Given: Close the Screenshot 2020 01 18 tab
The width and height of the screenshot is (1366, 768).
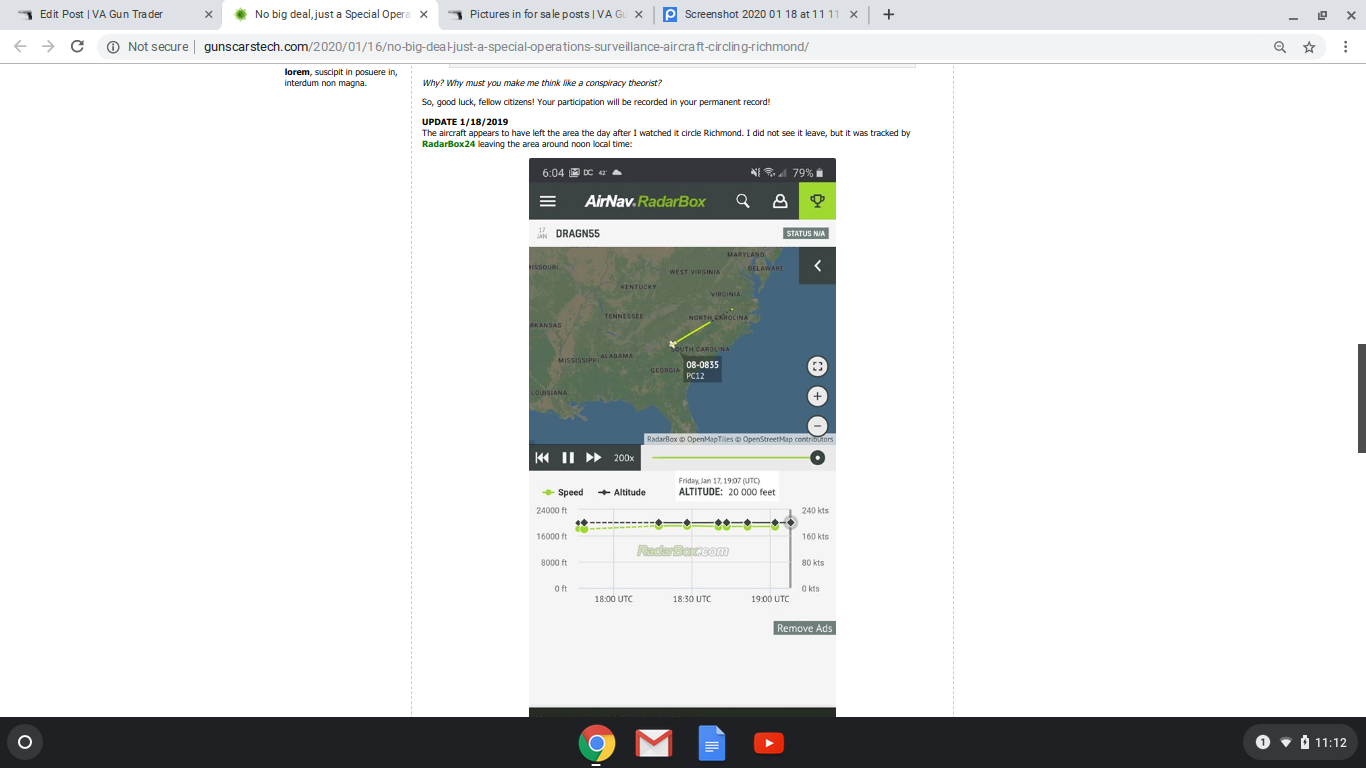Looking at the screenshot, I should [x=853, y=15].
